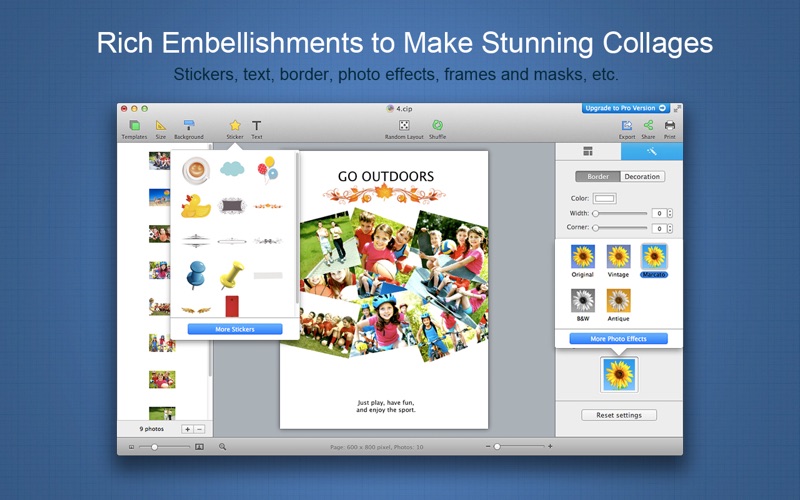Insert the gray tape sticker
Screen dimensions: 800x500
(268, 276)
